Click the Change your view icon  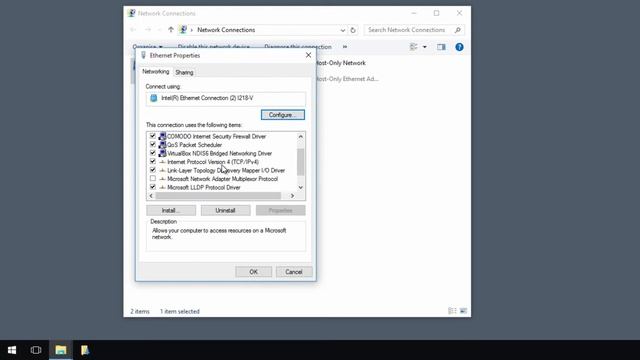pyautogui.click(x=413, y=47)
